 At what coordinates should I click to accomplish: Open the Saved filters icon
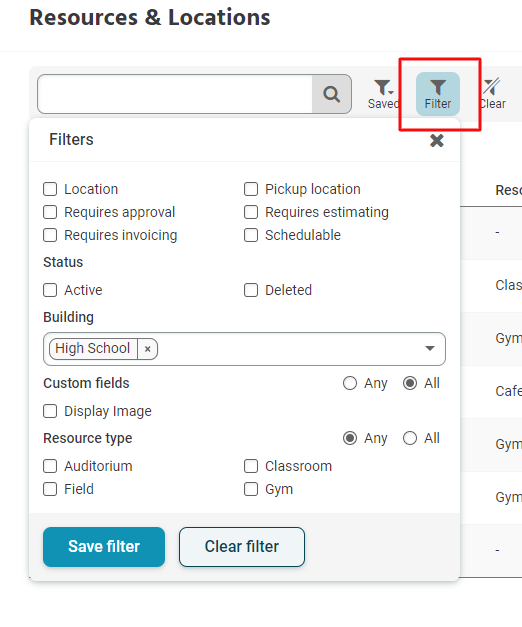click(x=383, y=94)
